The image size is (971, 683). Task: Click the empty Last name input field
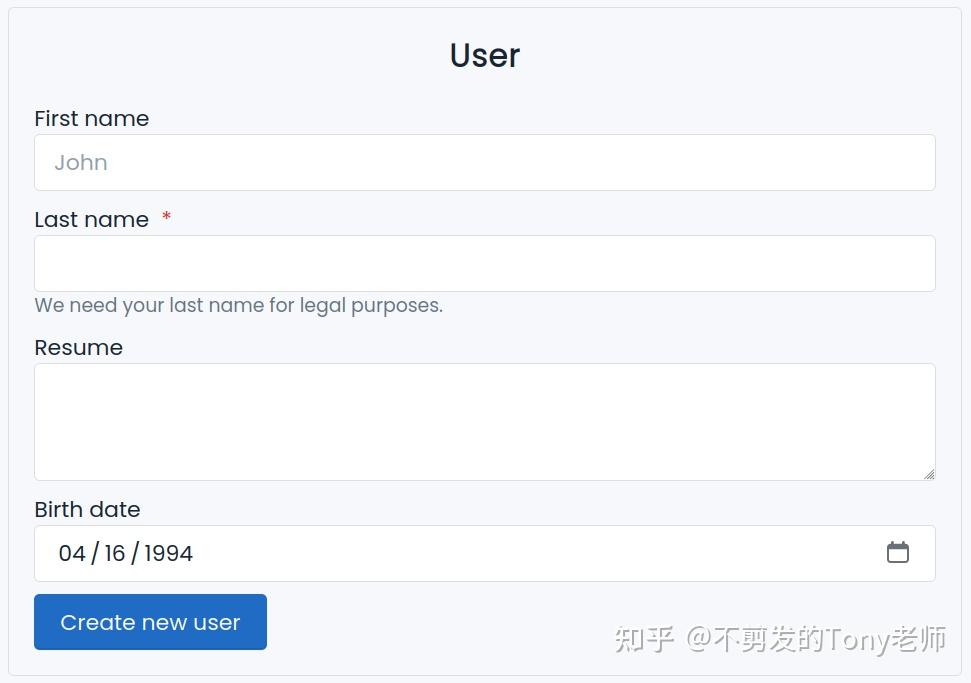pos(485,263)
